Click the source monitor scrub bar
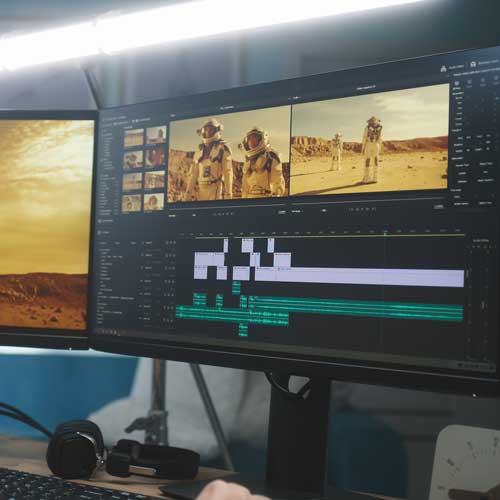The height and width of the screenshot is (500, 500). coord(227,206)
